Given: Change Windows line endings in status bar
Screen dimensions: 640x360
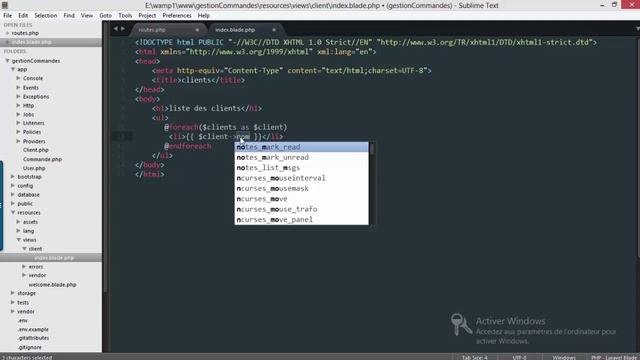Looking at the screenshot, I should (564, 358).
